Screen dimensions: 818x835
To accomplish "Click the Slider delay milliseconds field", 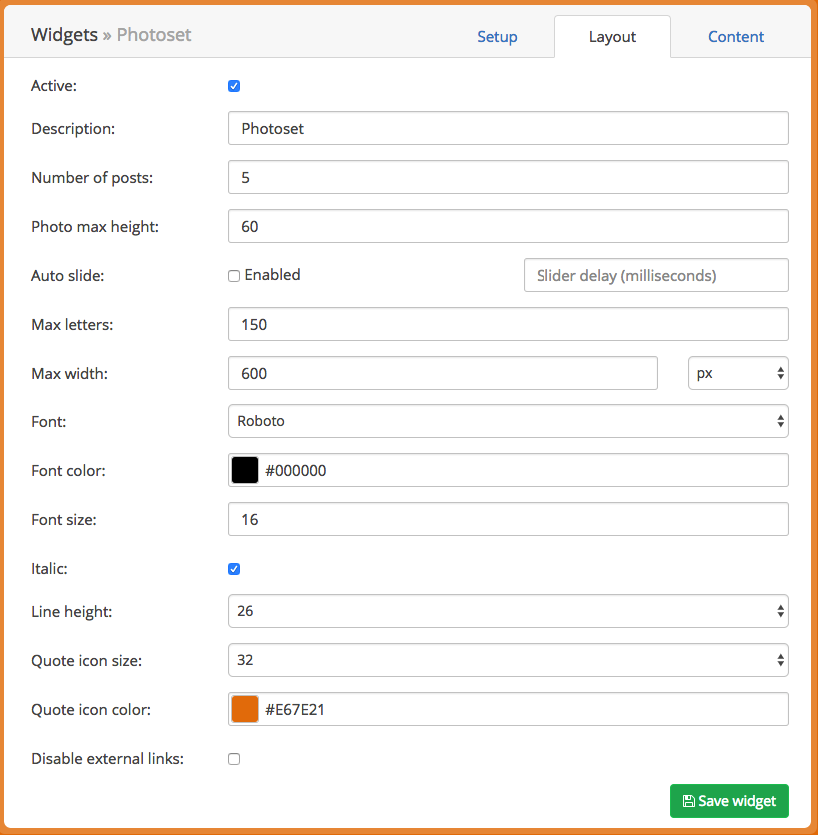I will 656,275.
